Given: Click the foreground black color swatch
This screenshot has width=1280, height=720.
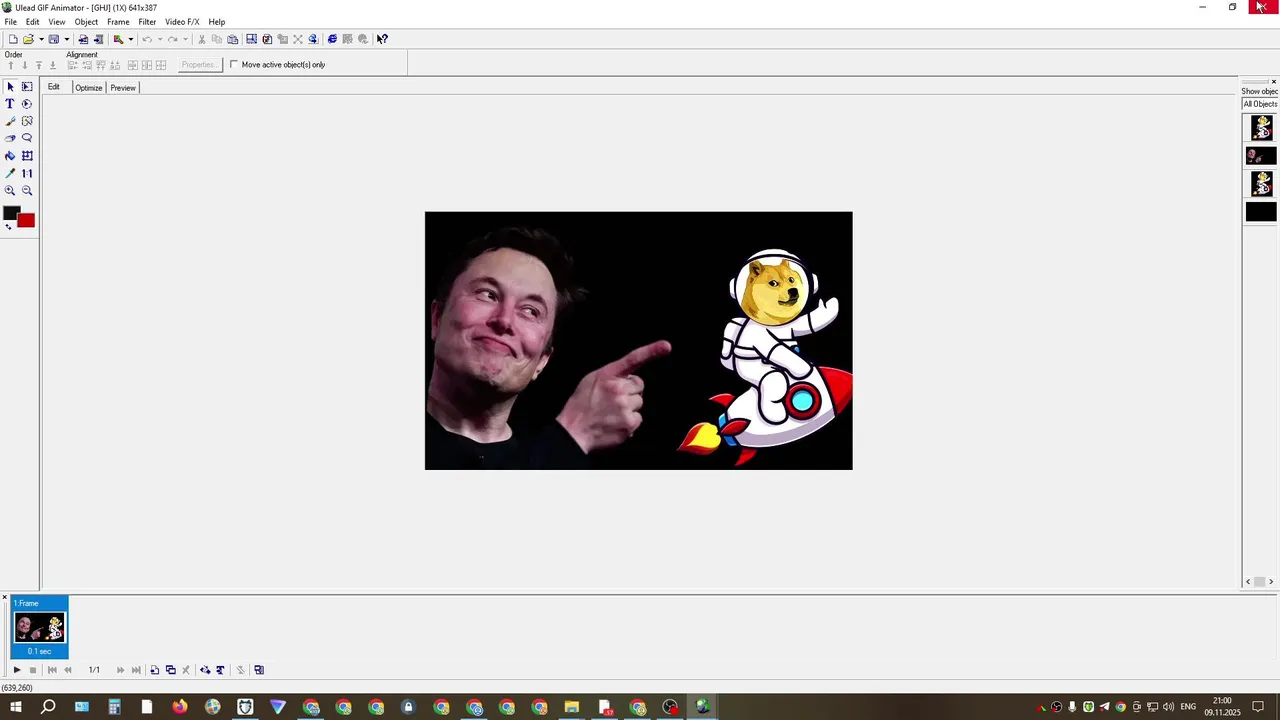Looking at the screenshot, I should tap(10, 213).
